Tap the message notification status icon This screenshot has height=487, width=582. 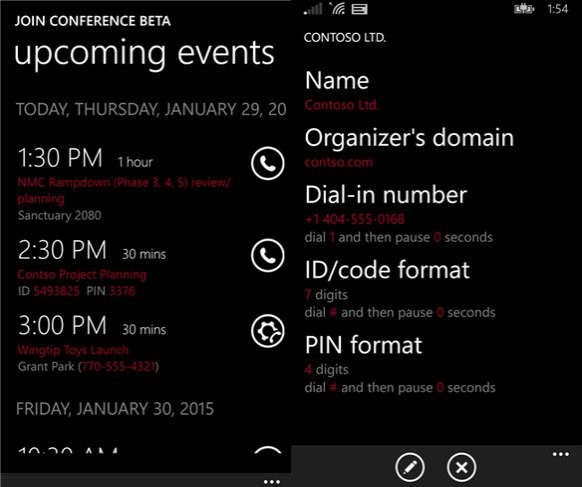point(359,9)
